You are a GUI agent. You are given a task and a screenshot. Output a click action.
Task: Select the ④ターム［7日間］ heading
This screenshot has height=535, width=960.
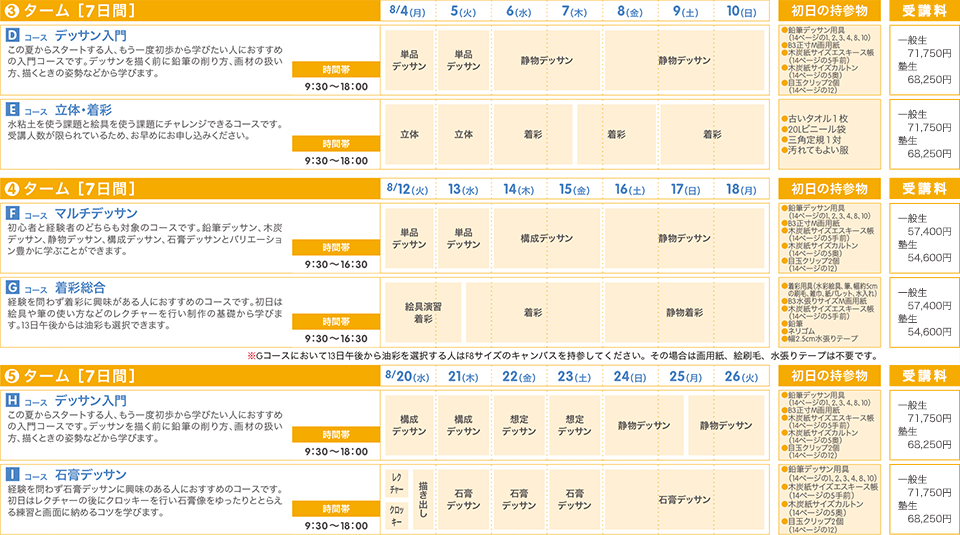[x=70, y=189]
